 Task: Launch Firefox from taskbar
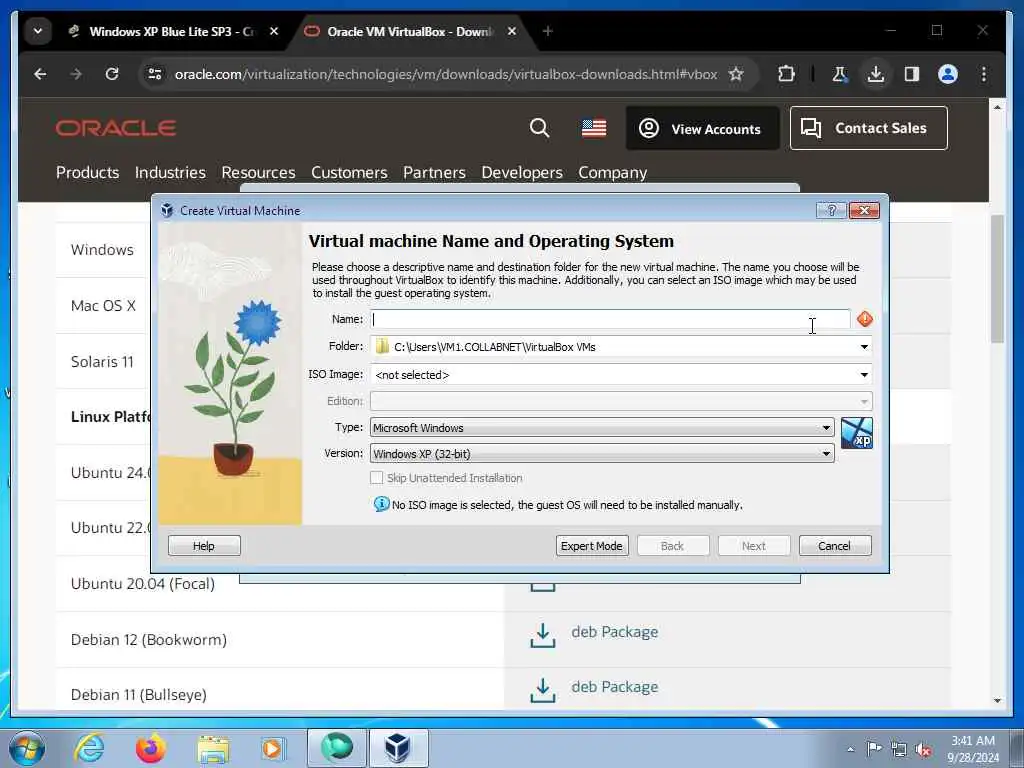coord(150,748)
